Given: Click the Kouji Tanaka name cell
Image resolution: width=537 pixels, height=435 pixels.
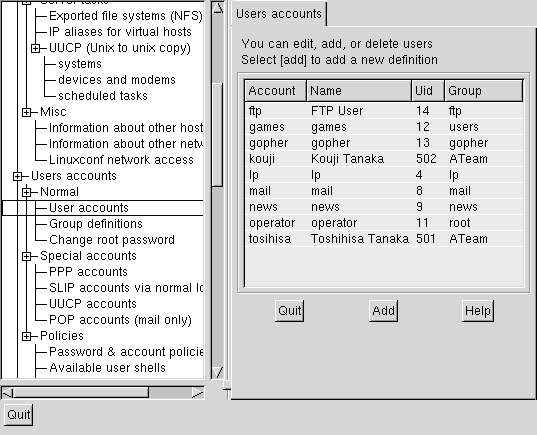Looking at the screenshot, I should point(347,159).
